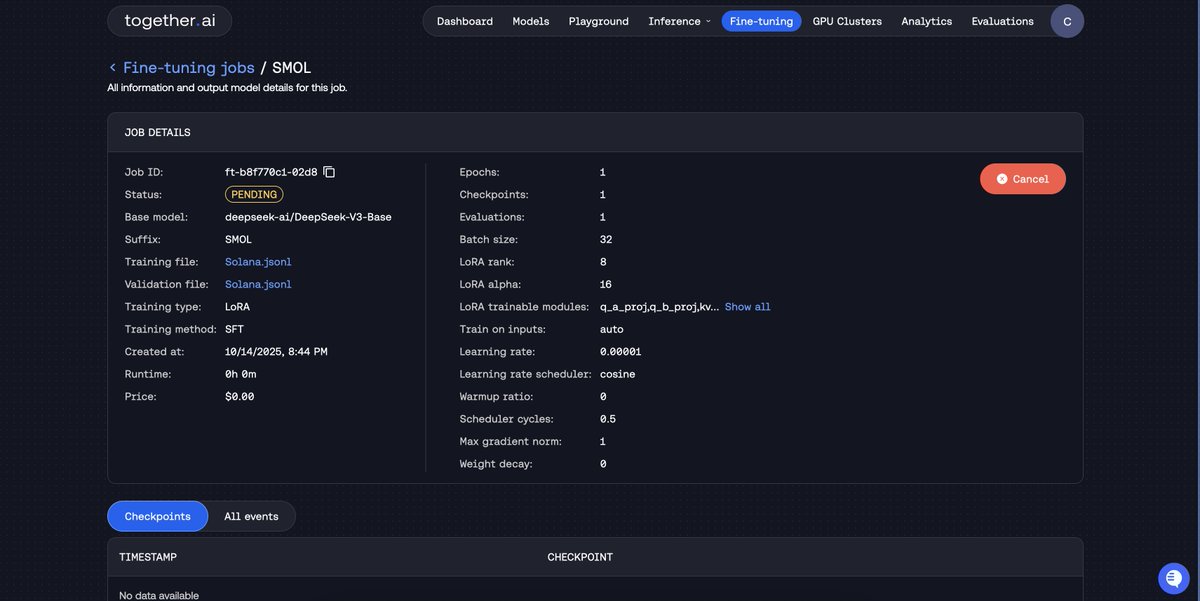Image resolution: width=1200 pixels, height=601 pixels.
Task: Click the Learning rate value 0.00001
Action: (621, 352)
